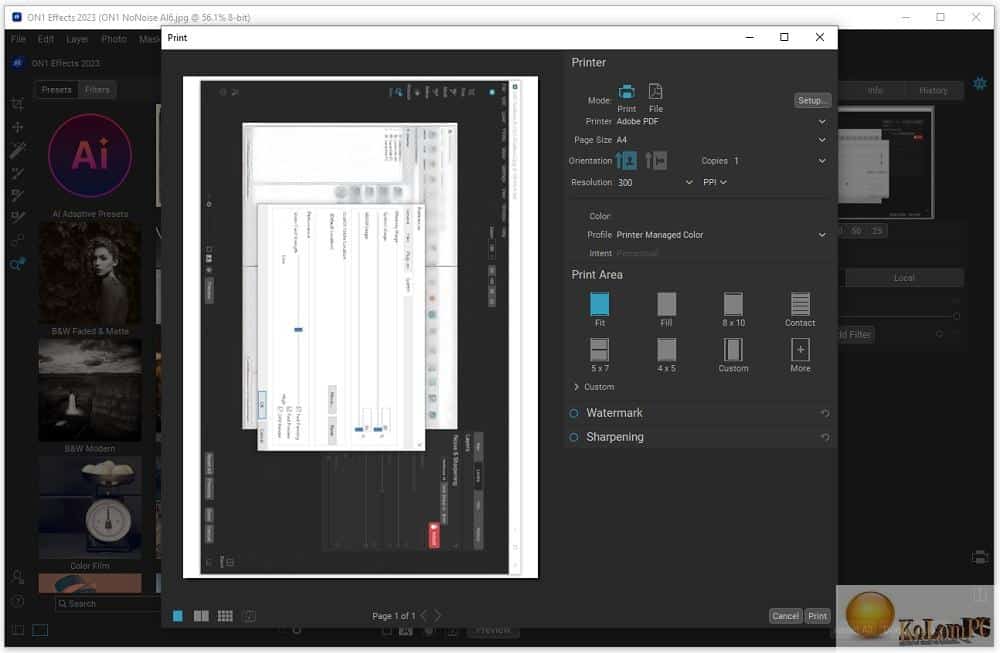Screen dimensions: 1000x653
Task: Cancel the Print dialog
Action: 785,616
